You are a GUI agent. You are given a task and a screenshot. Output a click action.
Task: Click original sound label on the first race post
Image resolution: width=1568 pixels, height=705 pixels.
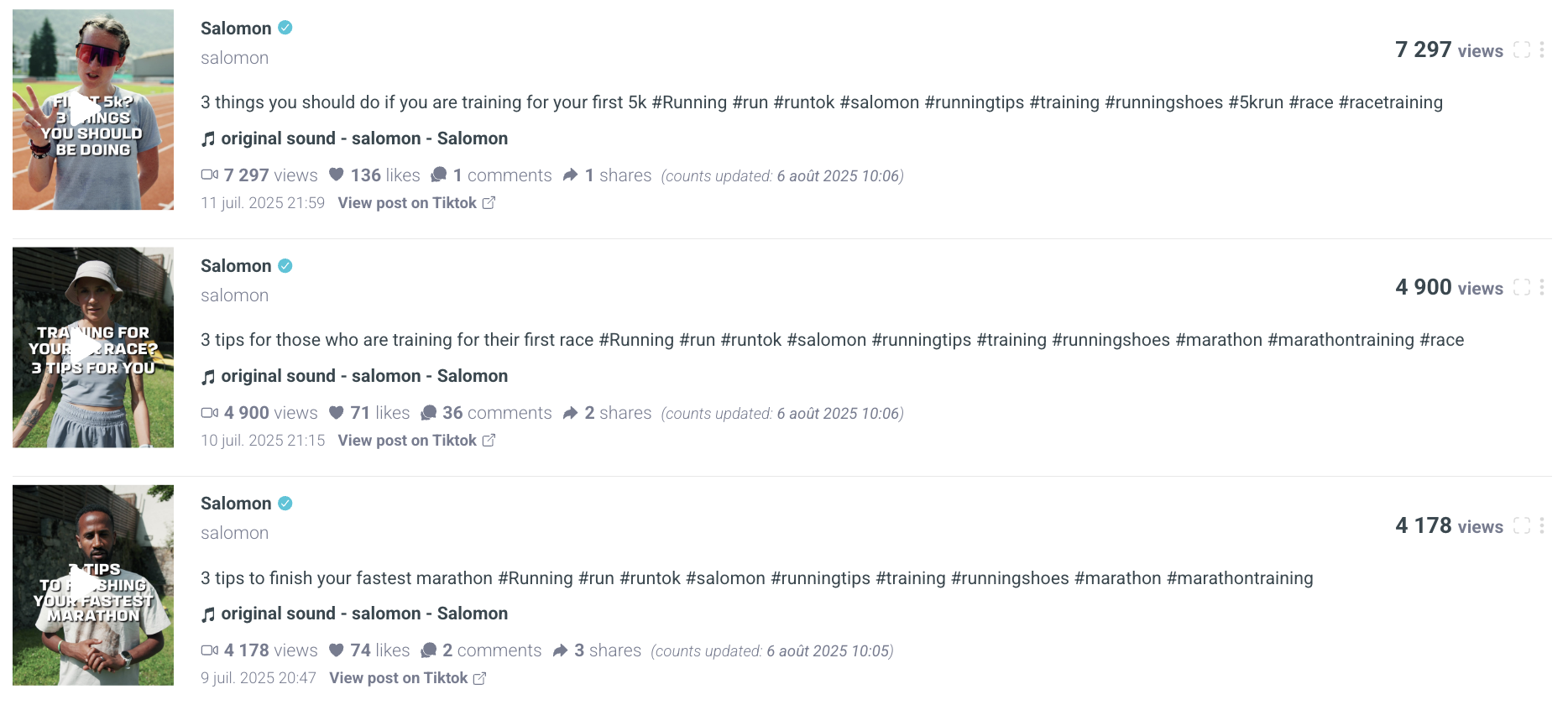point(364,376)
